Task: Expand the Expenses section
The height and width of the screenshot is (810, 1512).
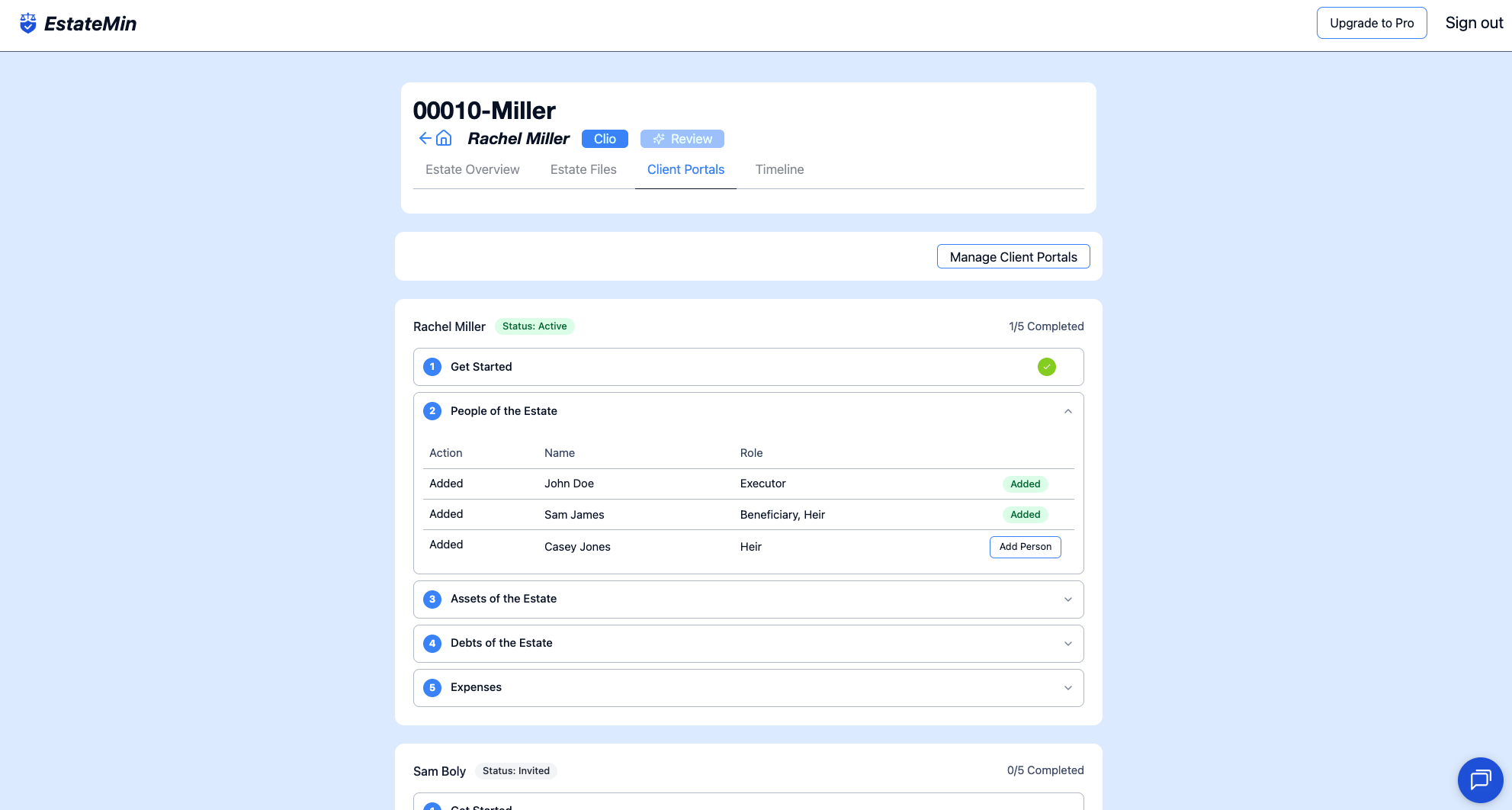Action: pyautogui.click(x=1067, y=688)
